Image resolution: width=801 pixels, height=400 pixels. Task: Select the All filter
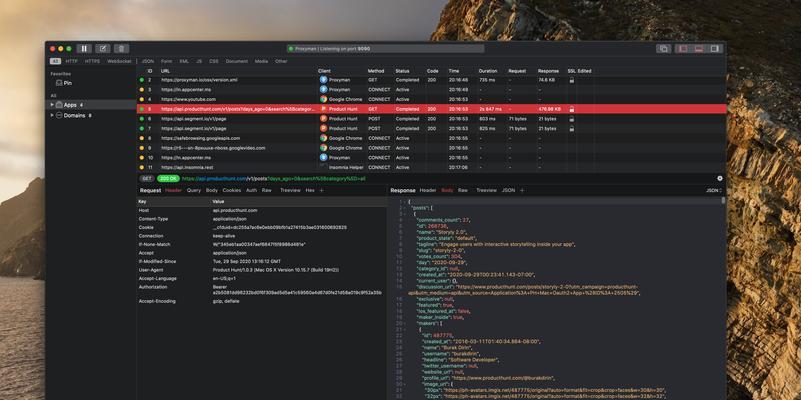point(55,61)
